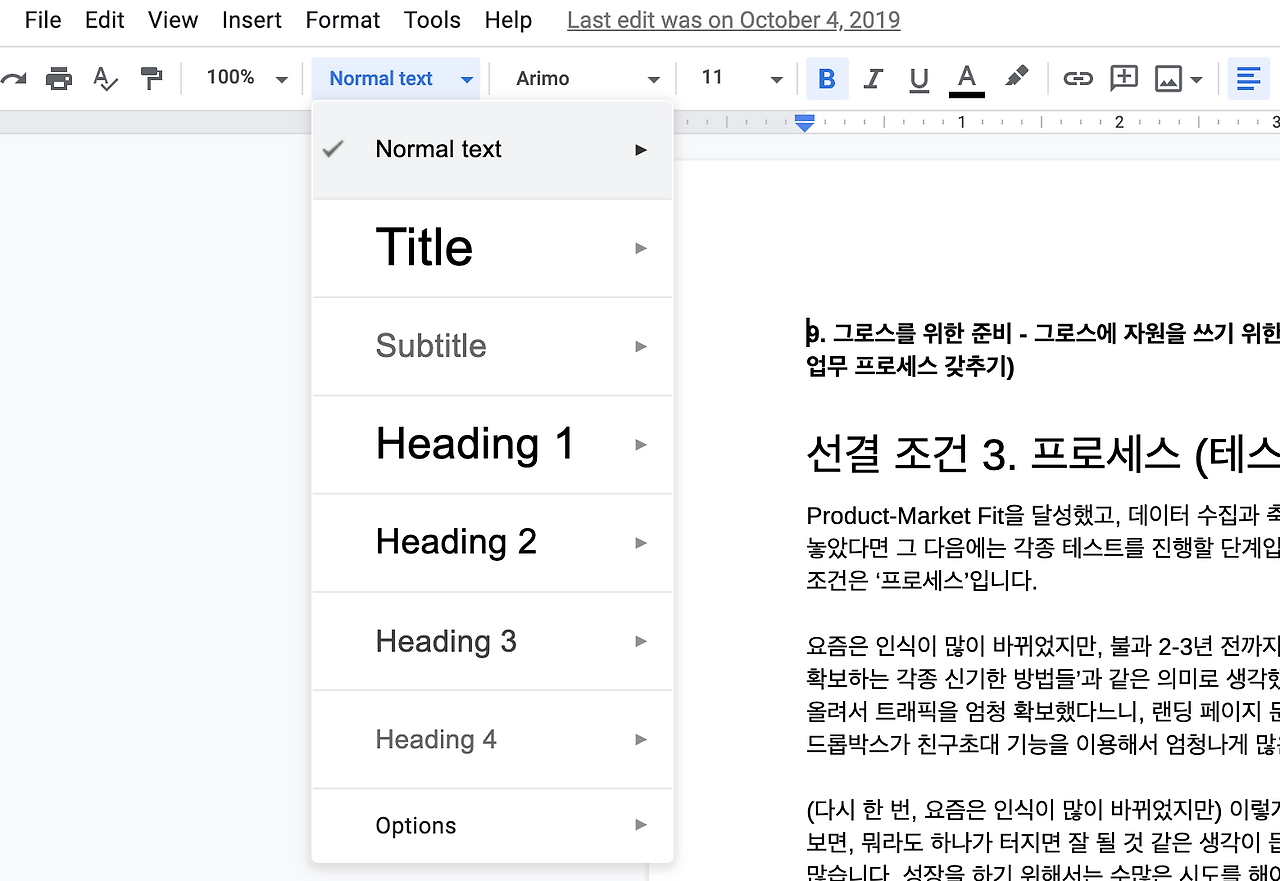The height and width of the screenshot is (881, 1280).
Task: Open the Arimo font dropdown
Action: pyautogui.click(x=587, y=78)
